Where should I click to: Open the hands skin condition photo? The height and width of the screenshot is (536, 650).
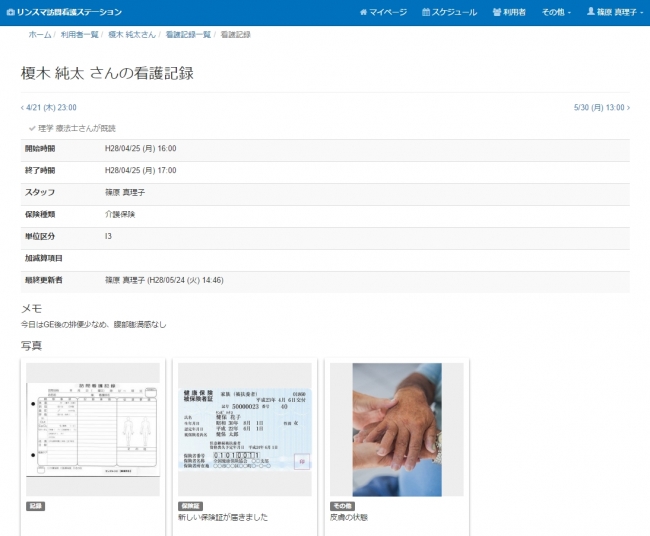point(397,428)
